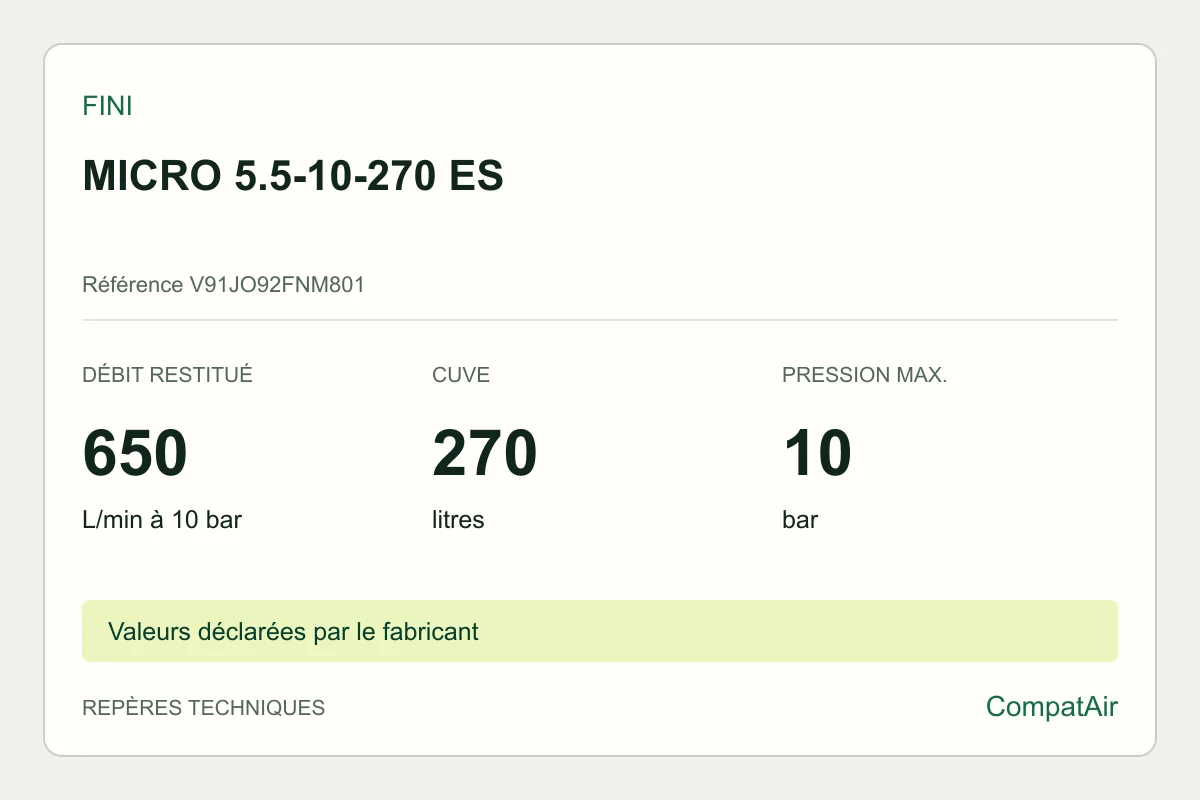Click the FINI brand label

(x=107, y=106)
